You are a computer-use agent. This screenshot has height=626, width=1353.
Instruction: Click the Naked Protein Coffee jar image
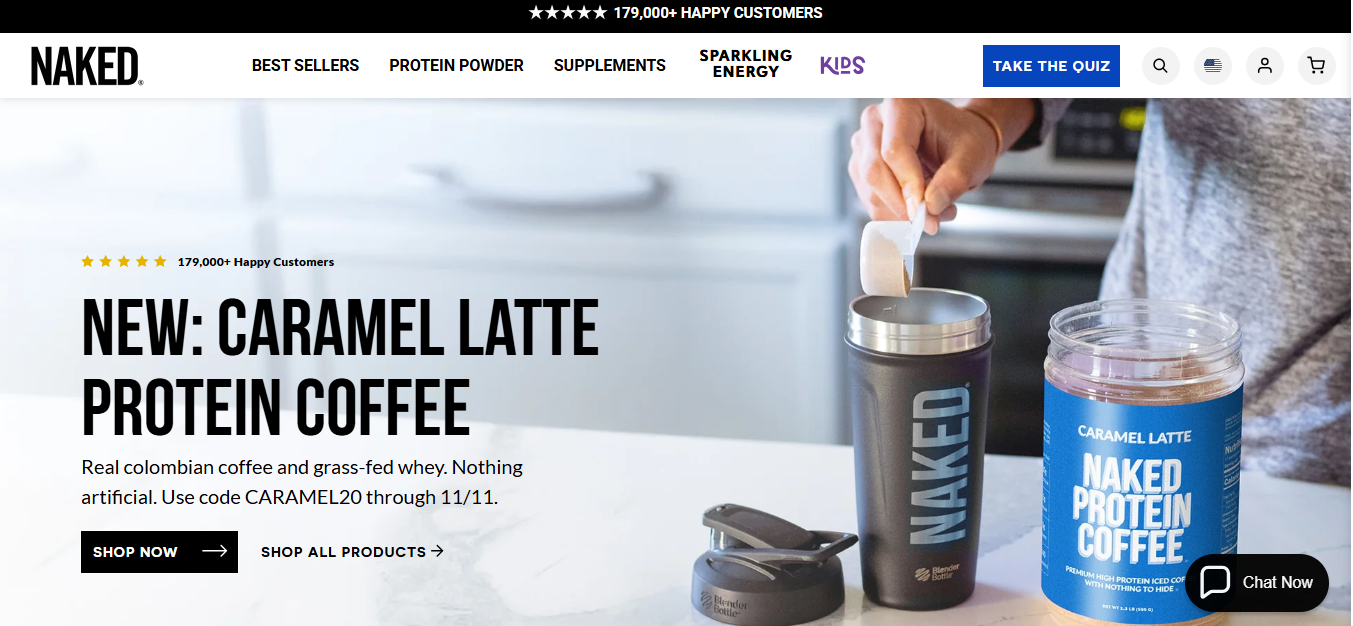coord(1143,462)
